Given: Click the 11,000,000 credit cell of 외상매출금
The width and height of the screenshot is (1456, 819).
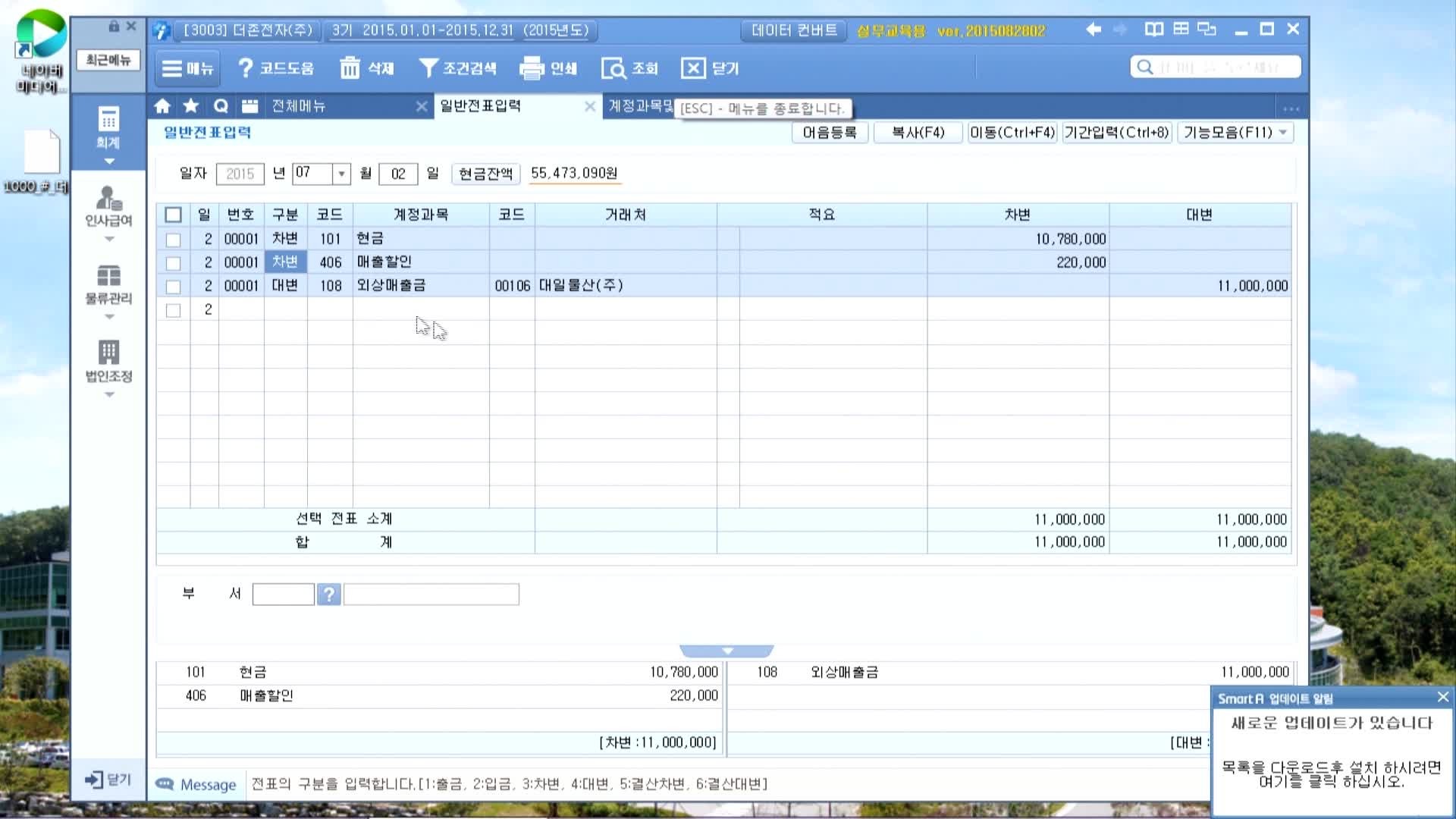Looking at the screenshot, I should [x=1200, y=286].
